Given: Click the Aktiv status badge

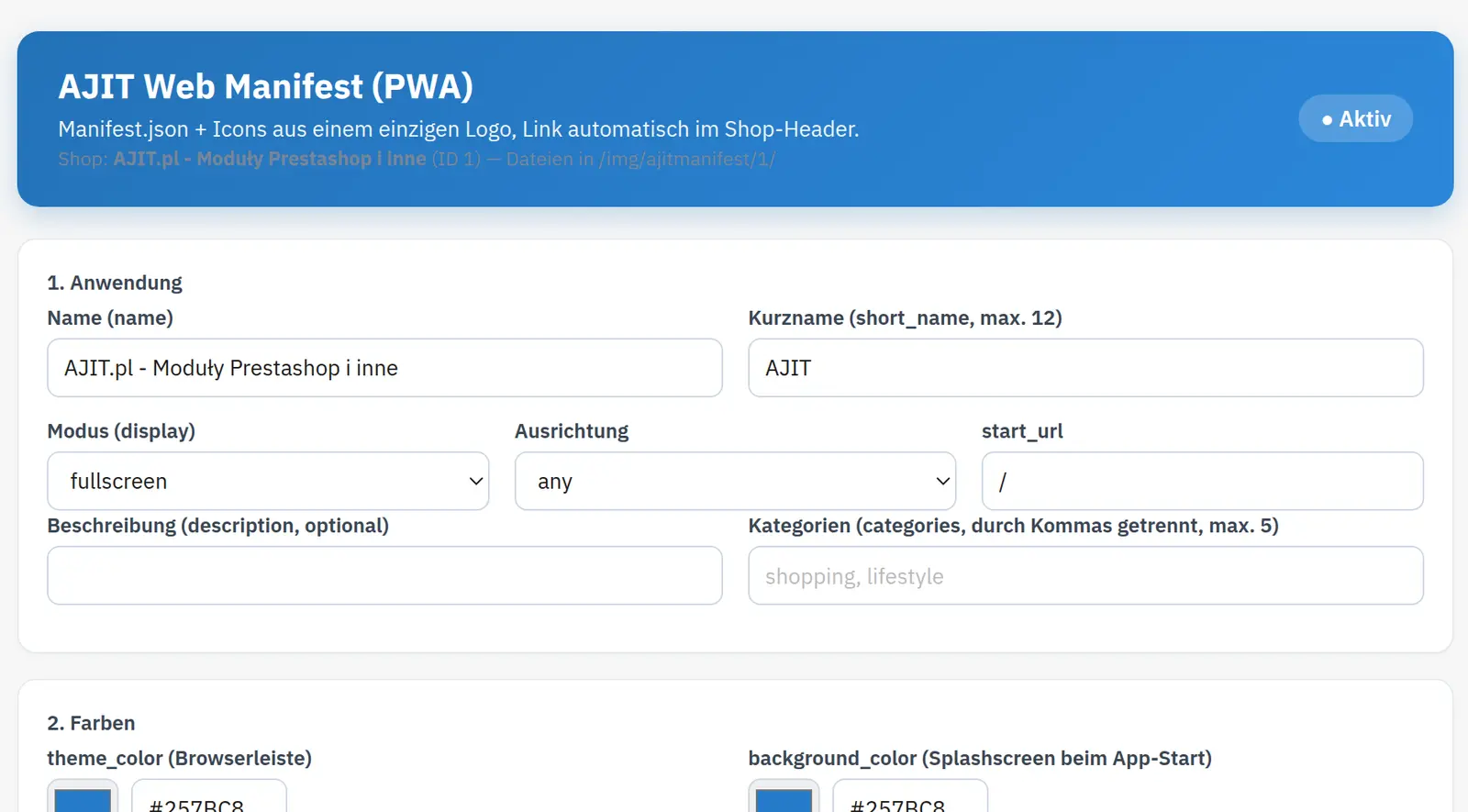Looking at the screenshot, I should pyautogui.click(x=1355, y=118).
